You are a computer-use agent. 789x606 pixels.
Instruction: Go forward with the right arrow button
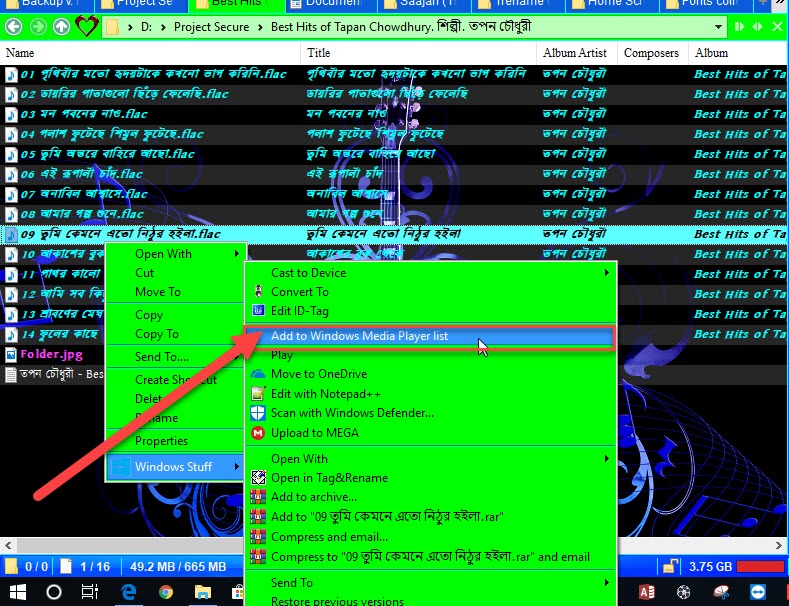point(38,27)
